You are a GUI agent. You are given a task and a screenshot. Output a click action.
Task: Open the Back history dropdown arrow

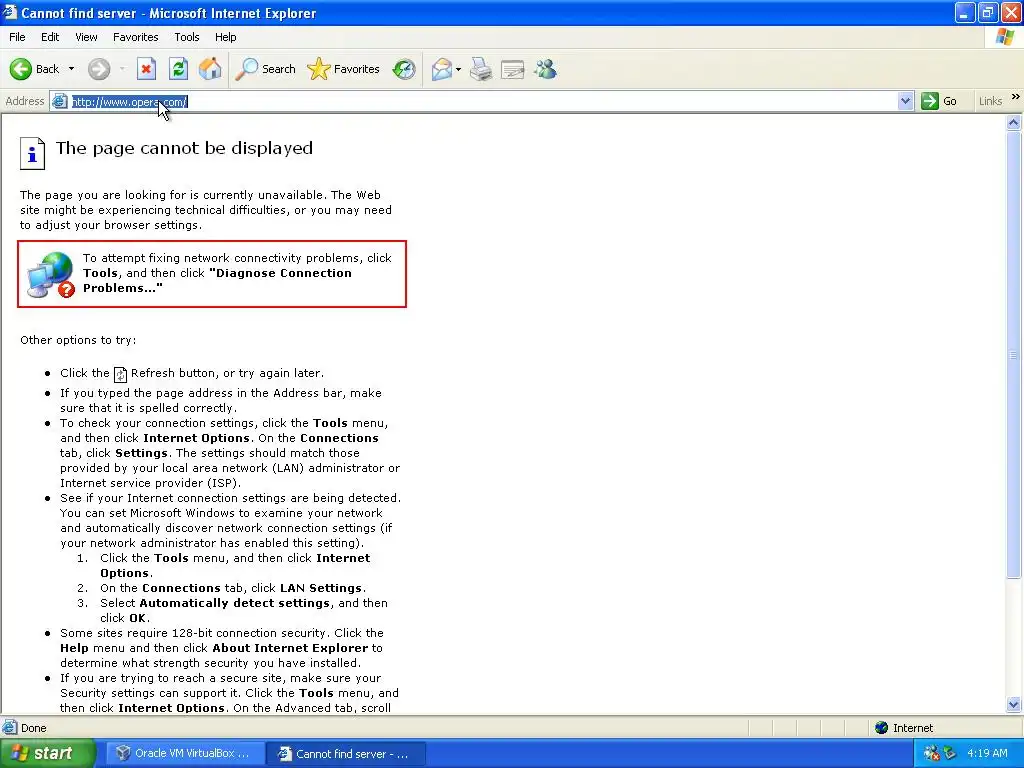coord(71,69)
